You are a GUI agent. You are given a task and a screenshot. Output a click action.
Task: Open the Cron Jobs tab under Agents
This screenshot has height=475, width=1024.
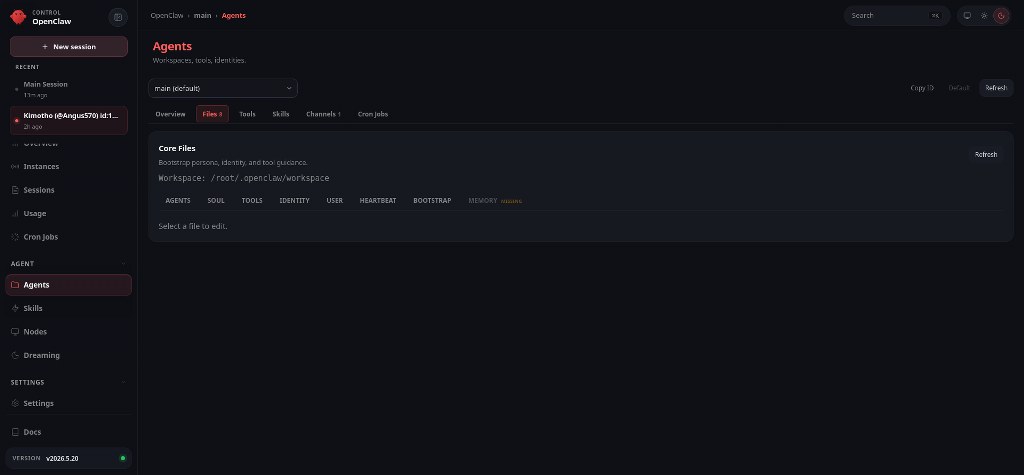click(373, 114)
